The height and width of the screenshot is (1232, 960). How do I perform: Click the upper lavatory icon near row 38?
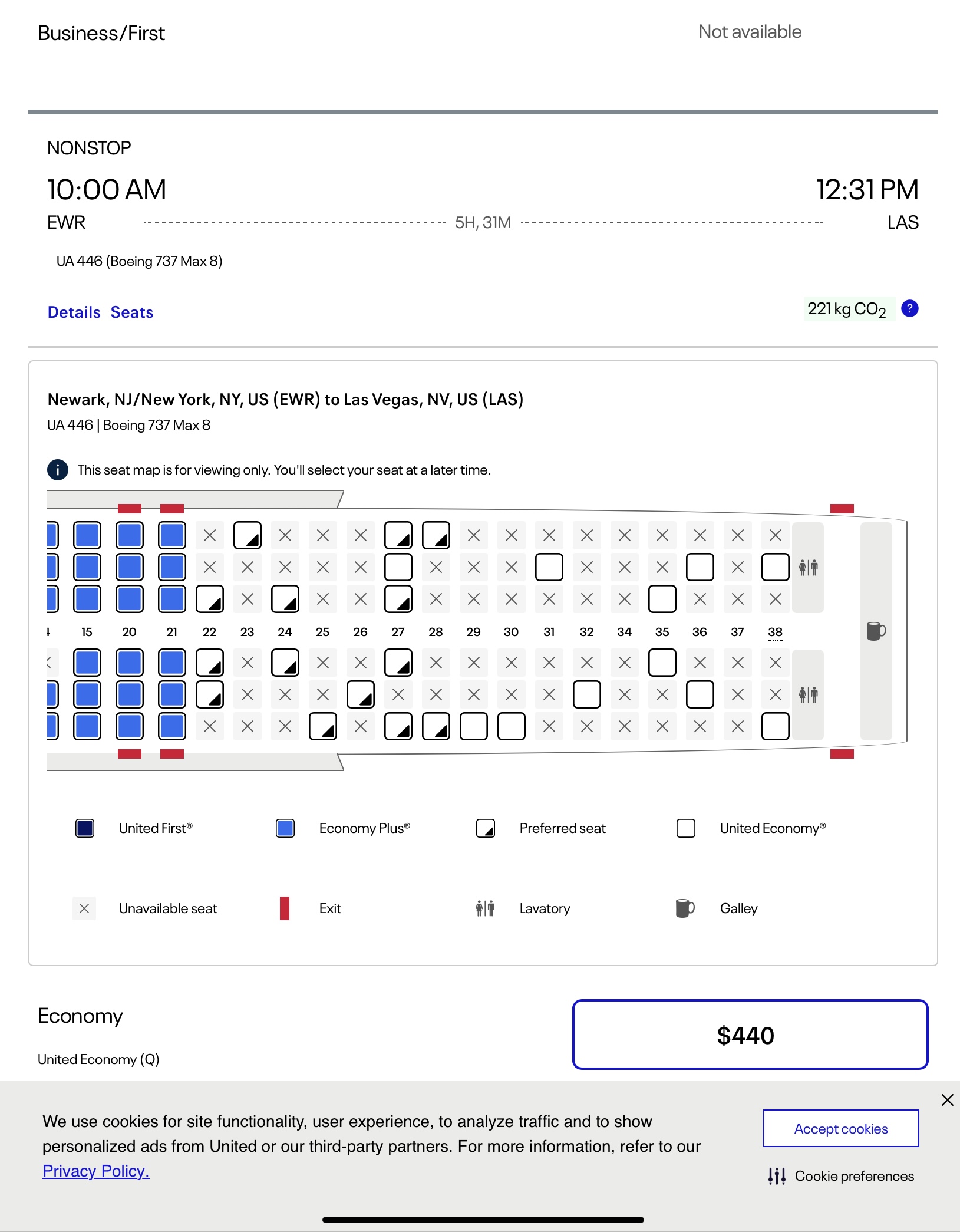(x=808, y=568)
